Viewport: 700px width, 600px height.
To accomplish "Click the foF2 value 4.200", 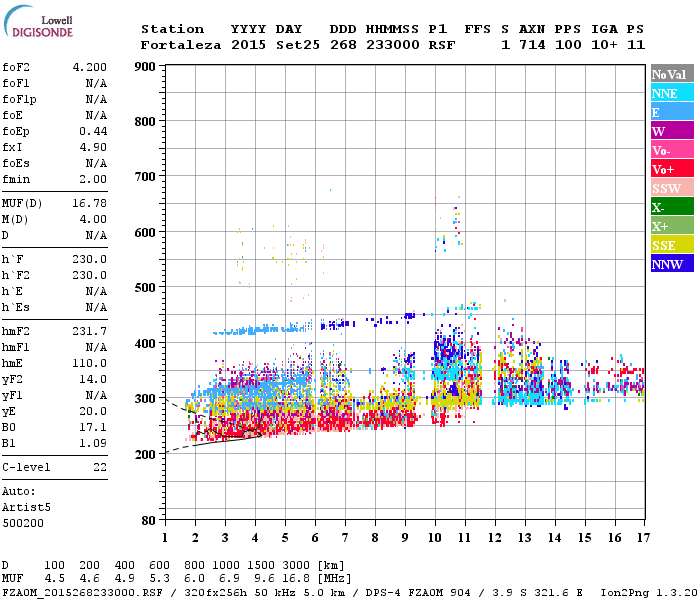I will [89, 67].
